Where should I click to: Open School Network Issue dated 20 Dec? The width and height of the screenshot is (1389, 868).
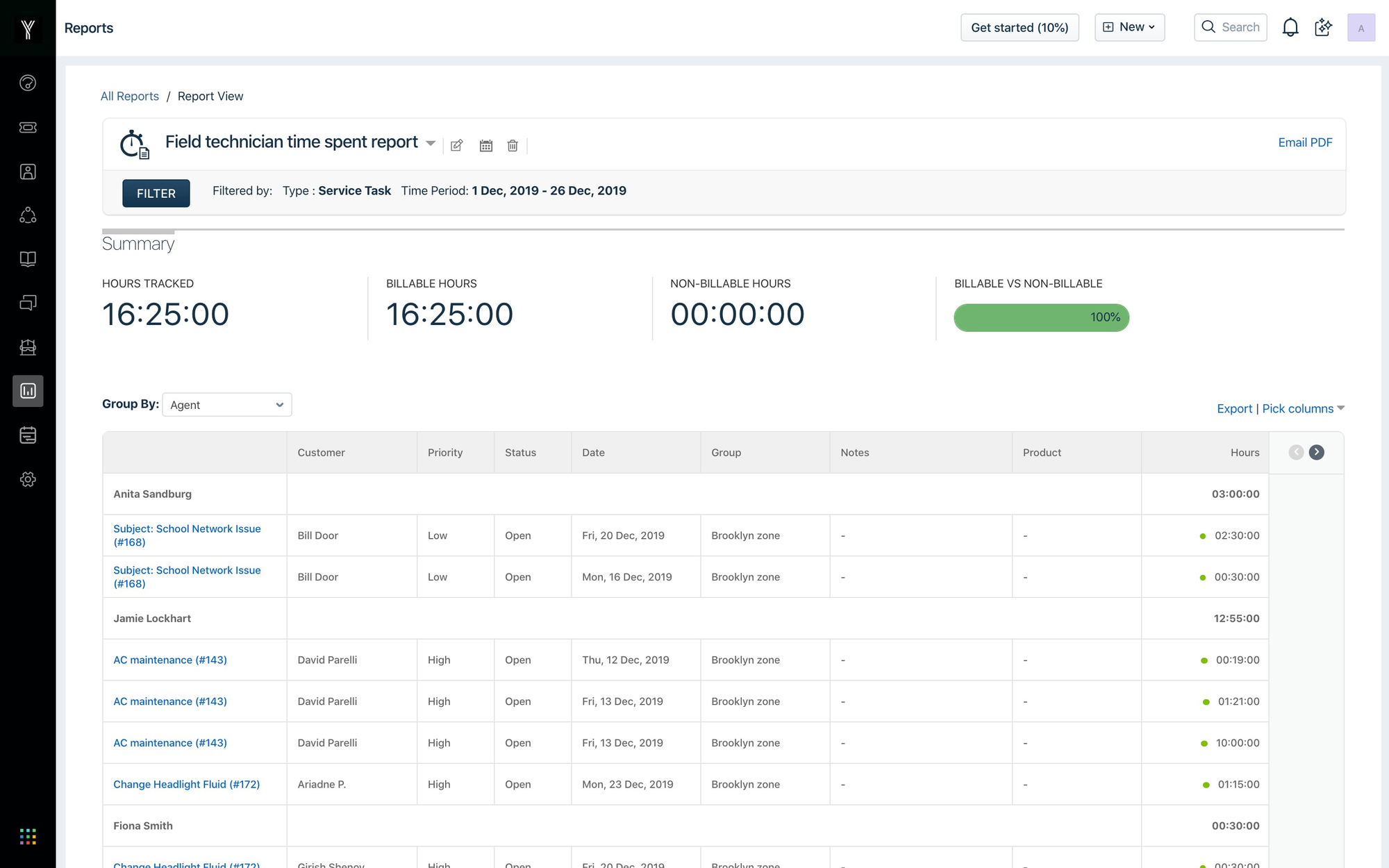187,535
